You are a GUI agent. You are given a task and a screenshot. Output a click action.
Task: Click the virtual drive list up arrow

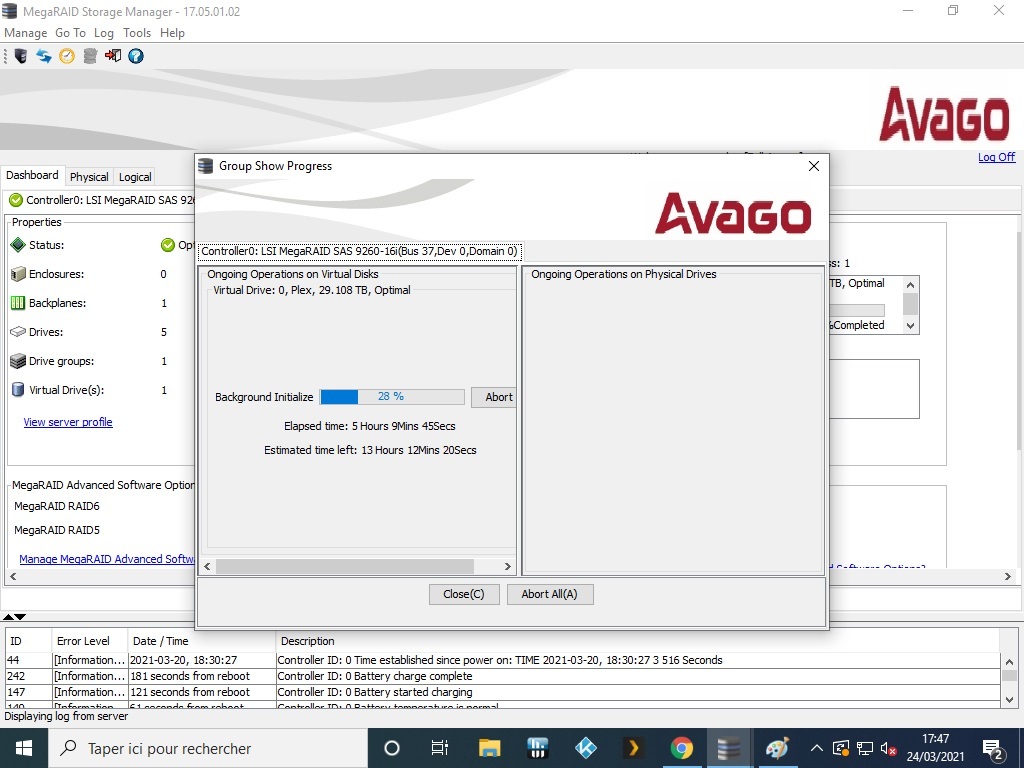click(x=910, y=284)
